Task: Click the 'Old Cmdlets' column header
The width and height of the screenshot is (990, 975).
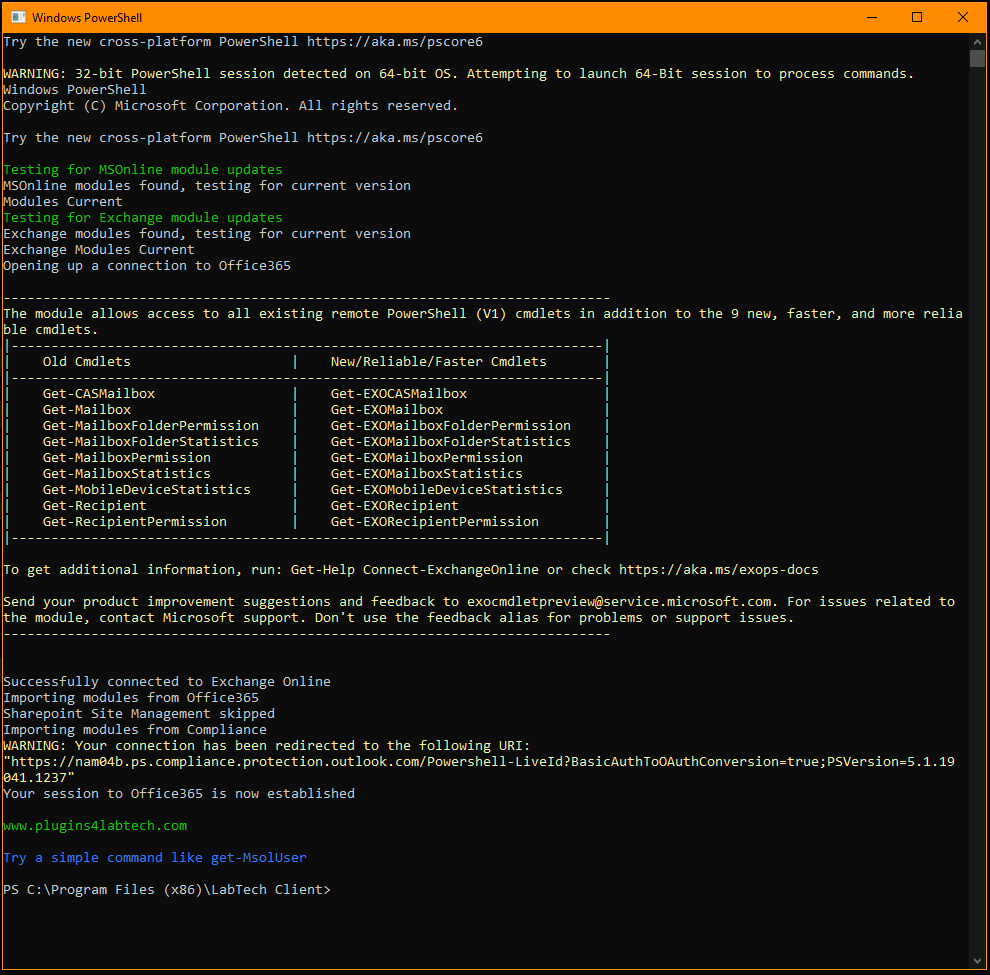Action: click(x=86, y=362)
